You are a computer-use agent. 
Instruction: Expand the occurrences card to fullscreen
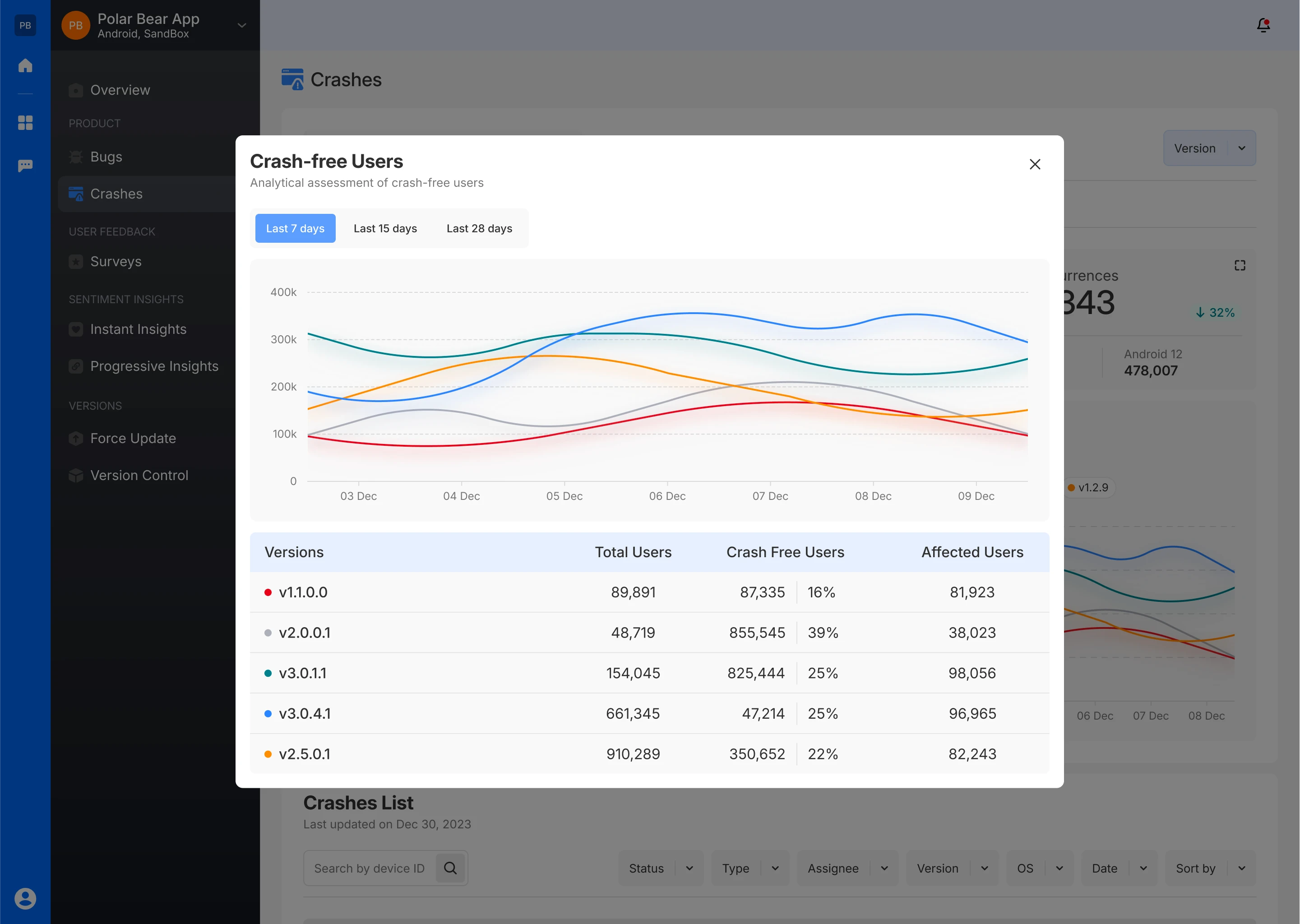coord(1240,266)
